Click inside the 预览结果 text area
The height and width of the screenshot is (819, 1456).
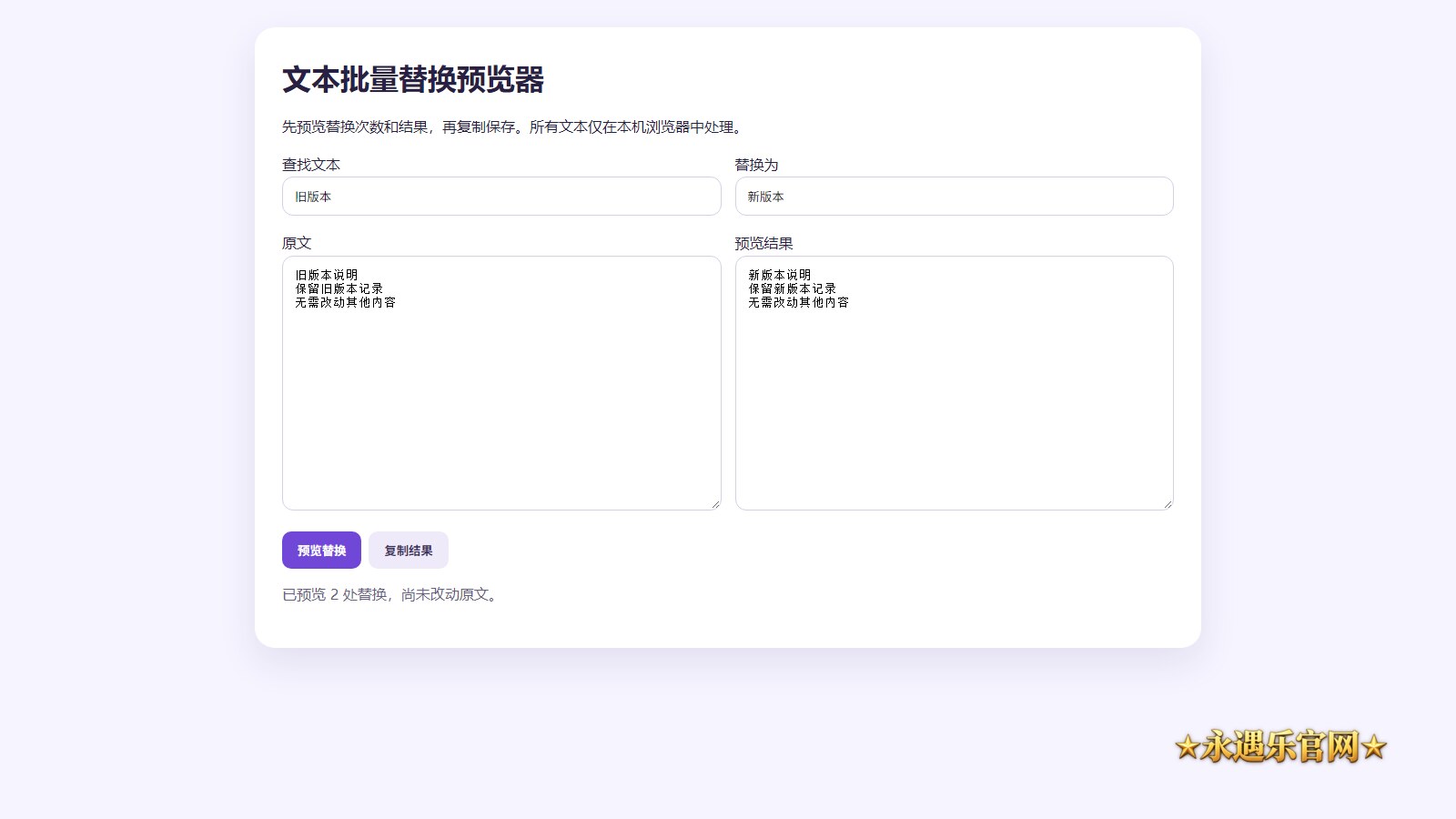point(955,383)
